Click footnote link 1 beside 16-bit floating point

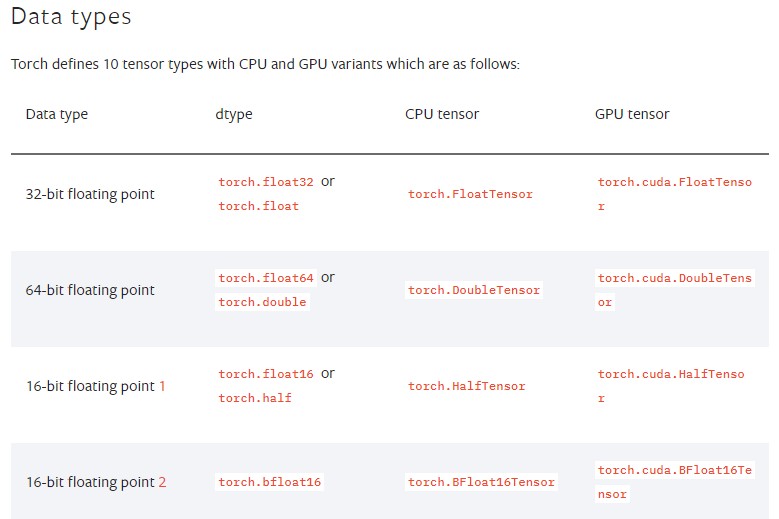pyautogui.click(x=162, y=386)
